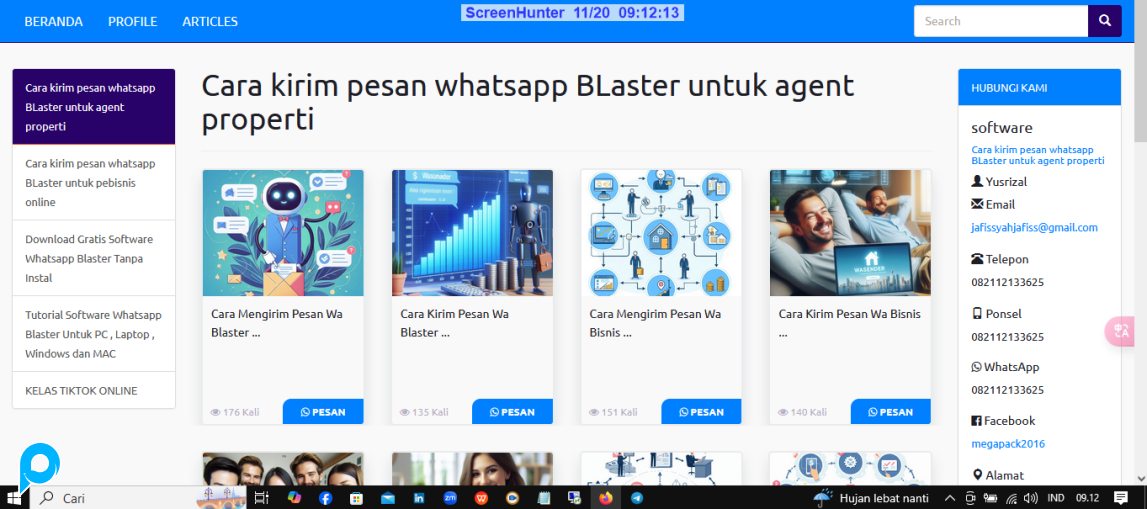1147x509 pixels.
Task: Open Firefox from the taskbar
Action: point(606,498)
